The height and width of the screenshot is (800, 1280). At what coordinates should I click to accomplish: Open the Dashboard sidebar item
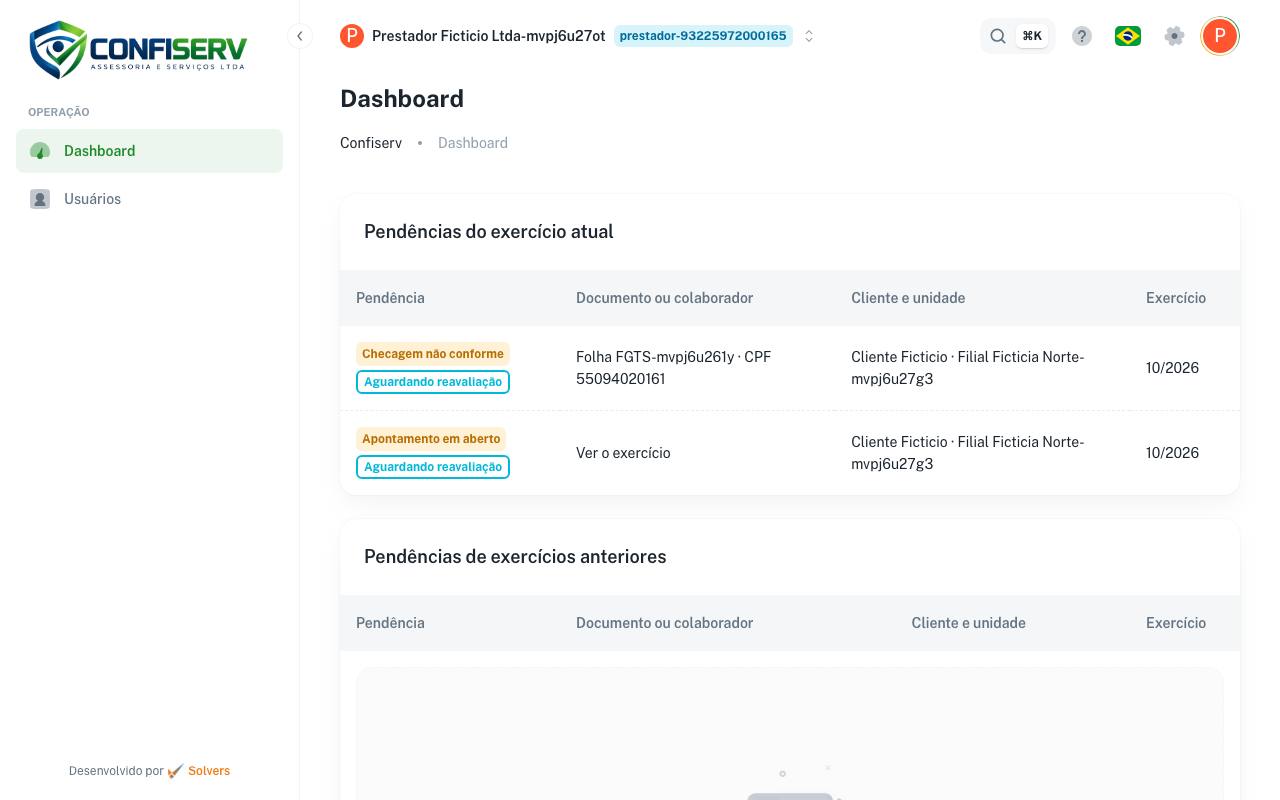(x=149, y=151)
